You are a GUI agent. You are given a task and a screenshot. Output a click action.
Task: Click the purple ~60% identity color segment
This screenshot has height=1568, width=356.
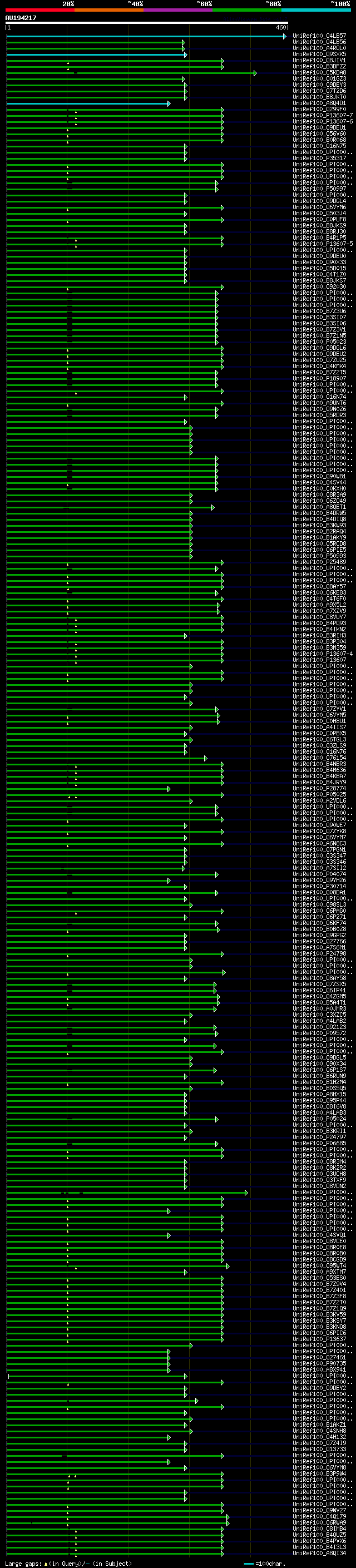(x=177, y=10)
